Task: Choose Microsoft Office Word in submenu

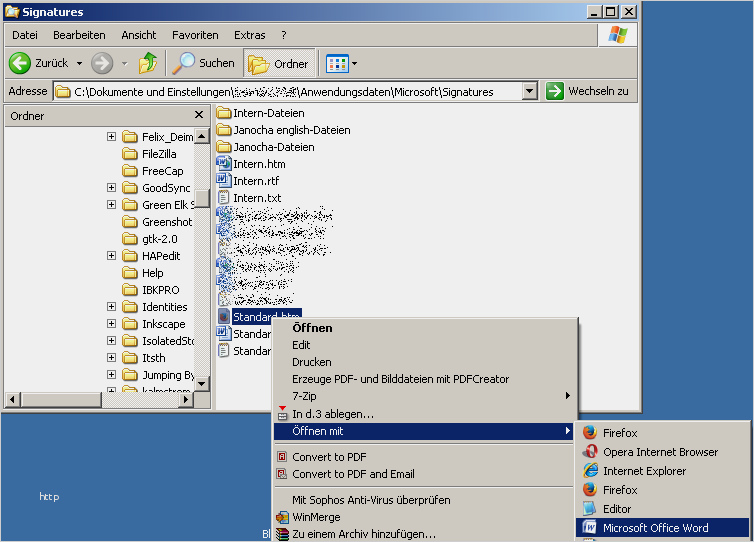Action: (x=655, y=527)
